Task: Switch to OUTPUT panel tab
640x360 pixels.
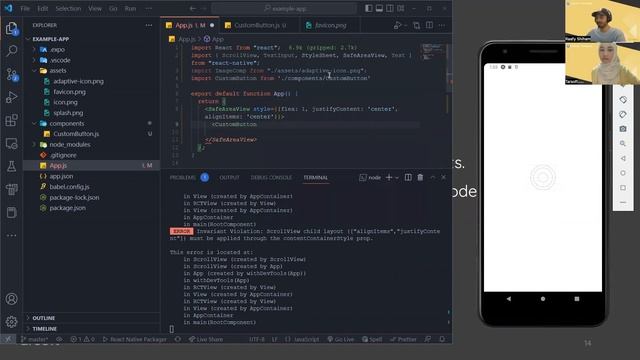Action: pyautogui.click(x=229, y=178)
